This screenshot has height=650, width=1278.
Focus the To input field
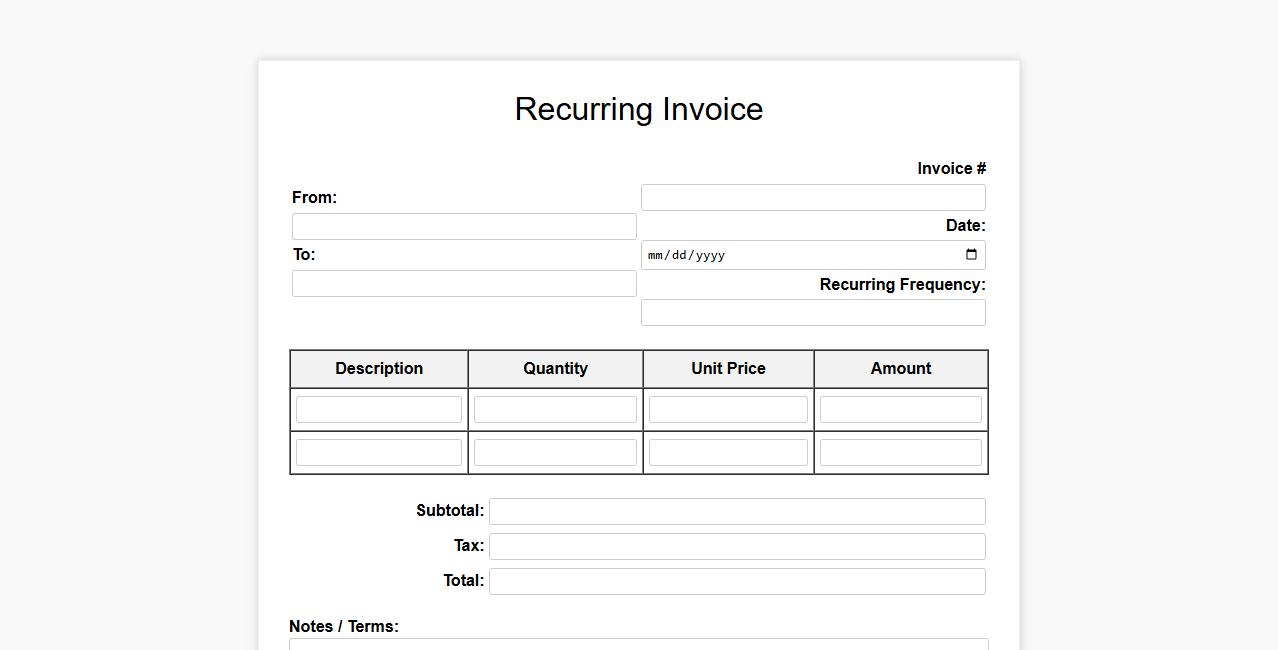(464, 283)
